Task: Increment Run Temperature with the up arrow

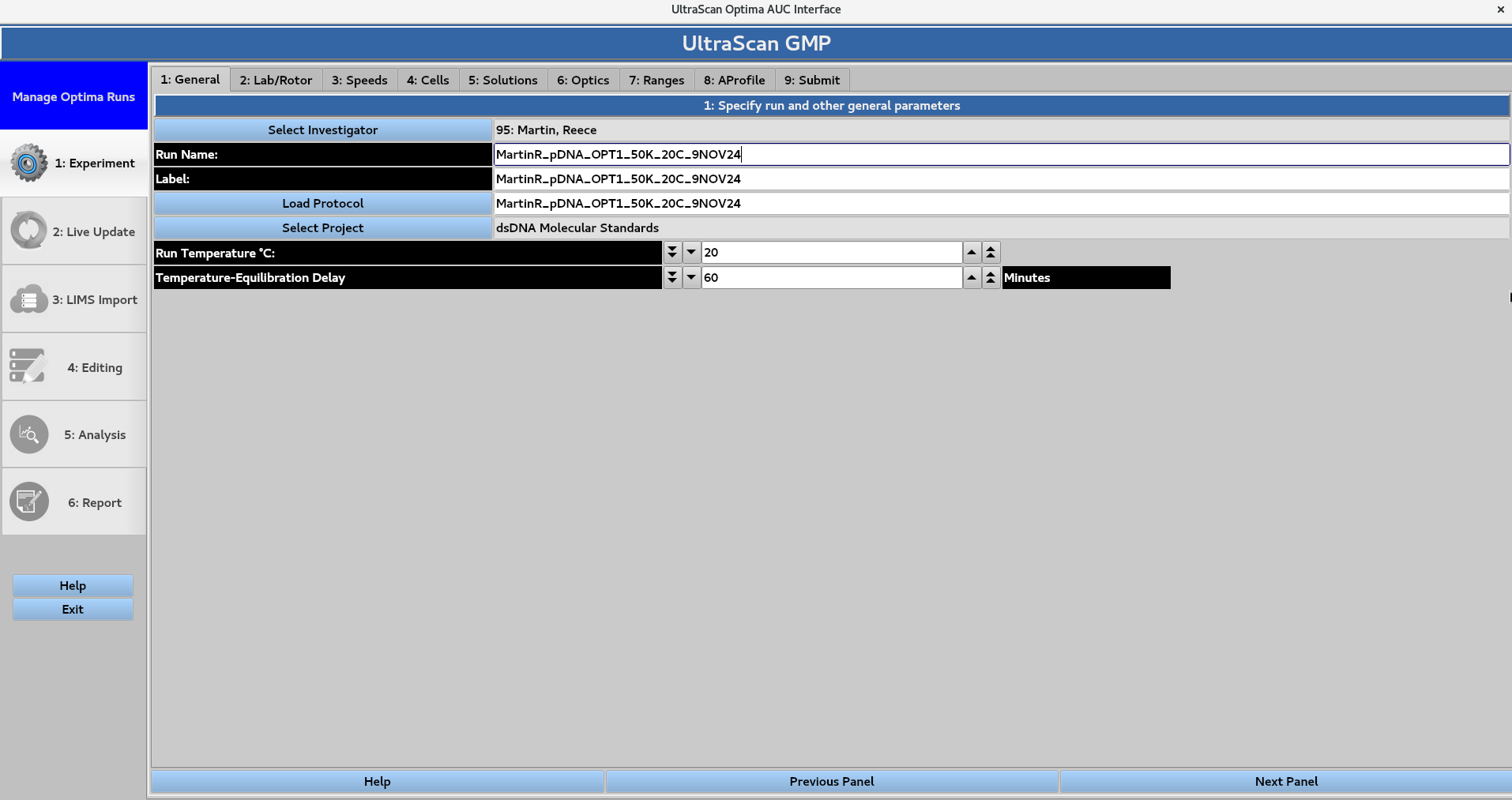Action: 971,252
